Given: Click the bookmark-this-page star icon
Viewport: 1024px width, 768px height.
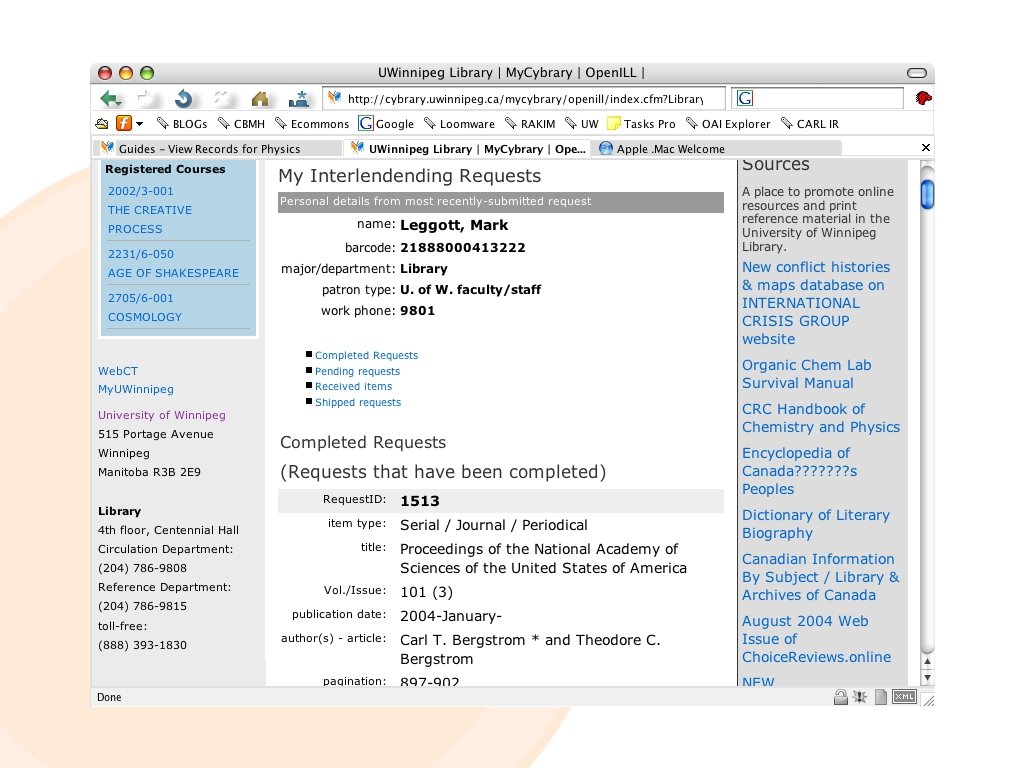Looking at the screenshot, I should pos(299,99).
